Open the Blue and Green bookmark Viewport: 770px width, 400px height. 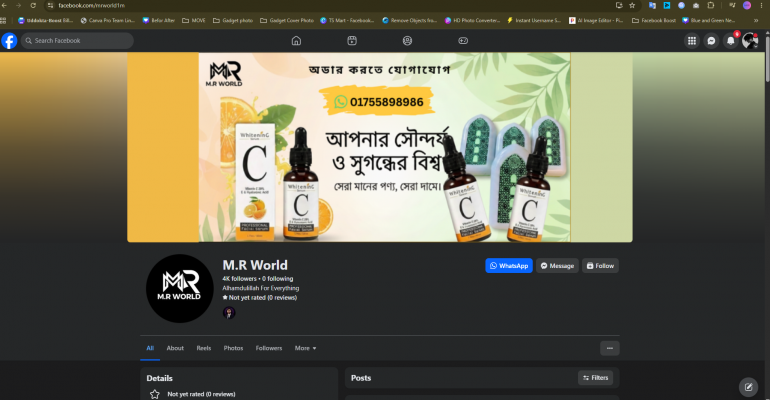(x=709, y=21)
